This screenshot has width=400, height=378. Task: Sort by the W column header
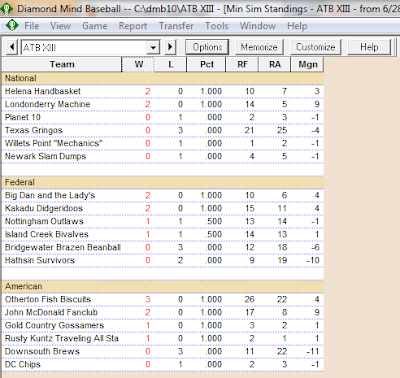tap(138, 64)
